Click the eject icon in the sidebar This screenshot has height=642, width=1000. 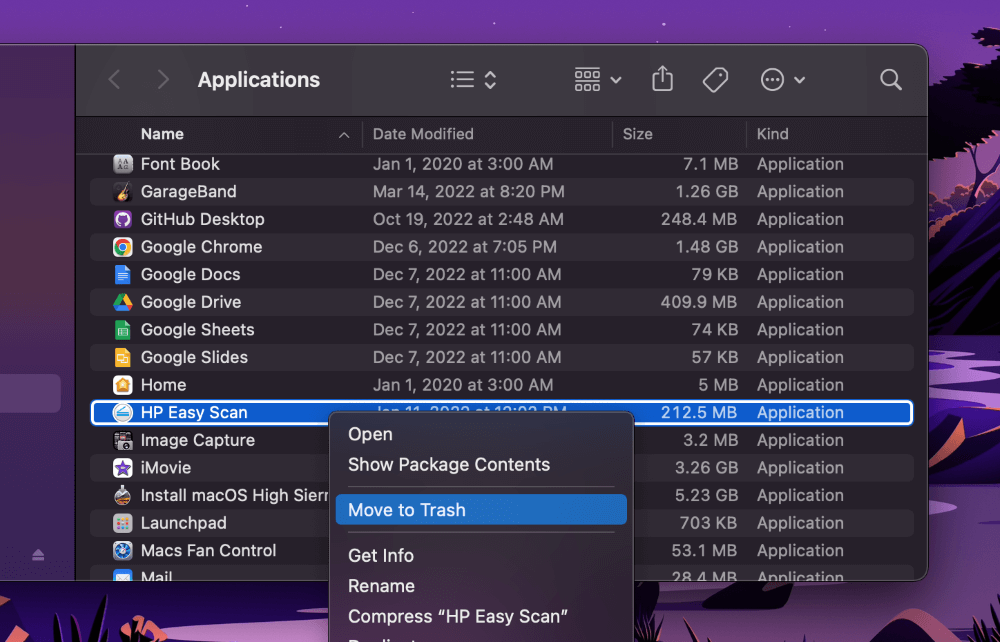click(38, 554)
